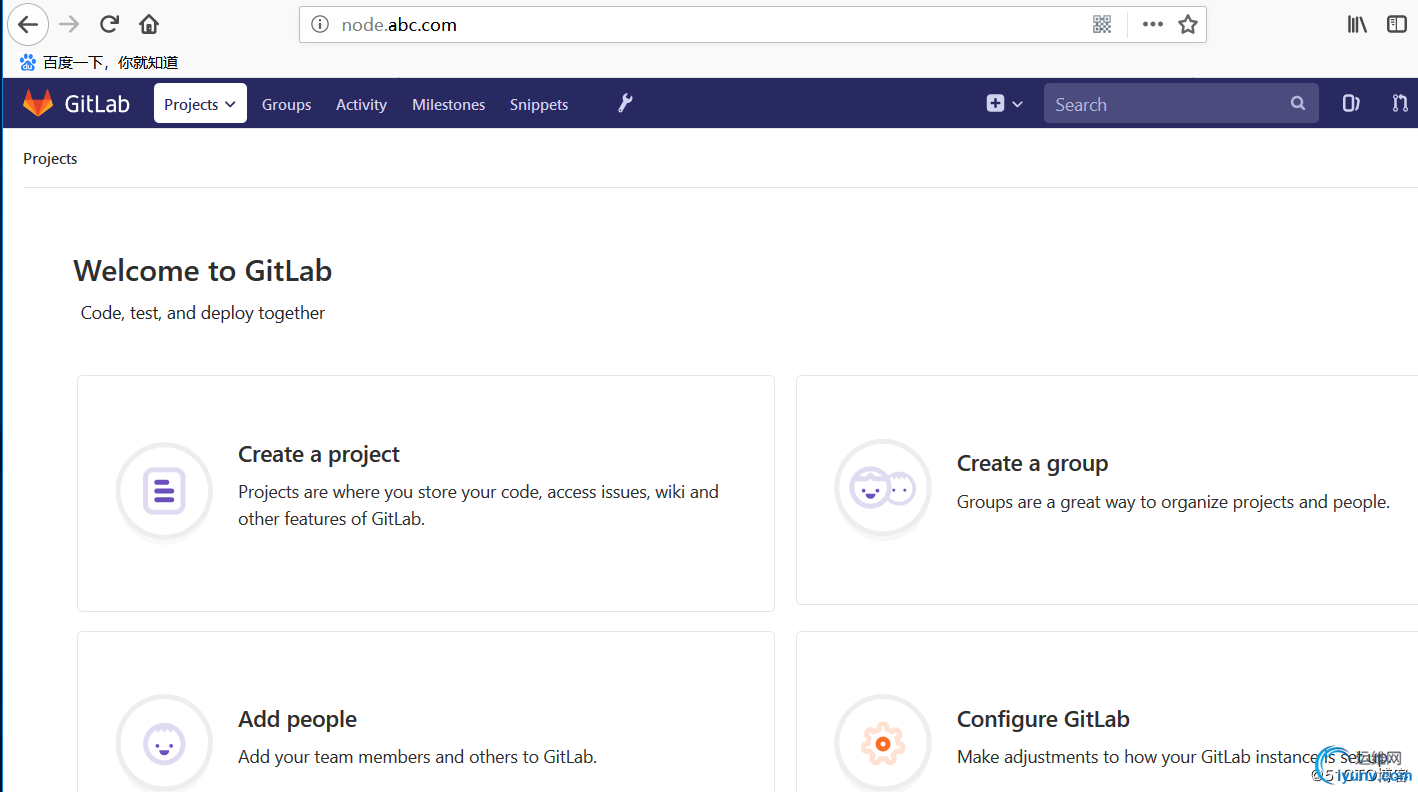
Task: Open Groups in the top navigation
Action: click(287, 104)
